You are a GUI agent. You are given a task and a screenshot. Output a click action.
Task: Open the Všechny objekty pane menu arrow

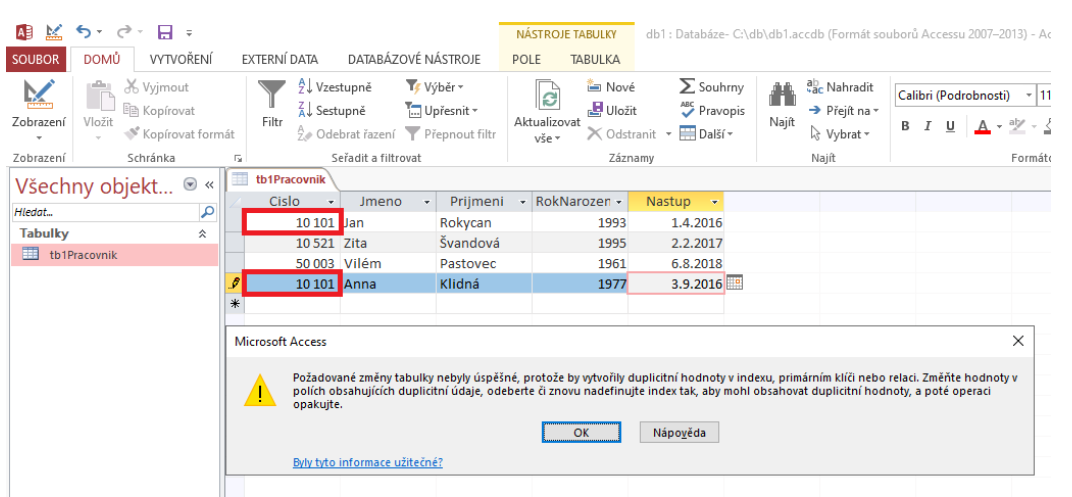point(191,185)
